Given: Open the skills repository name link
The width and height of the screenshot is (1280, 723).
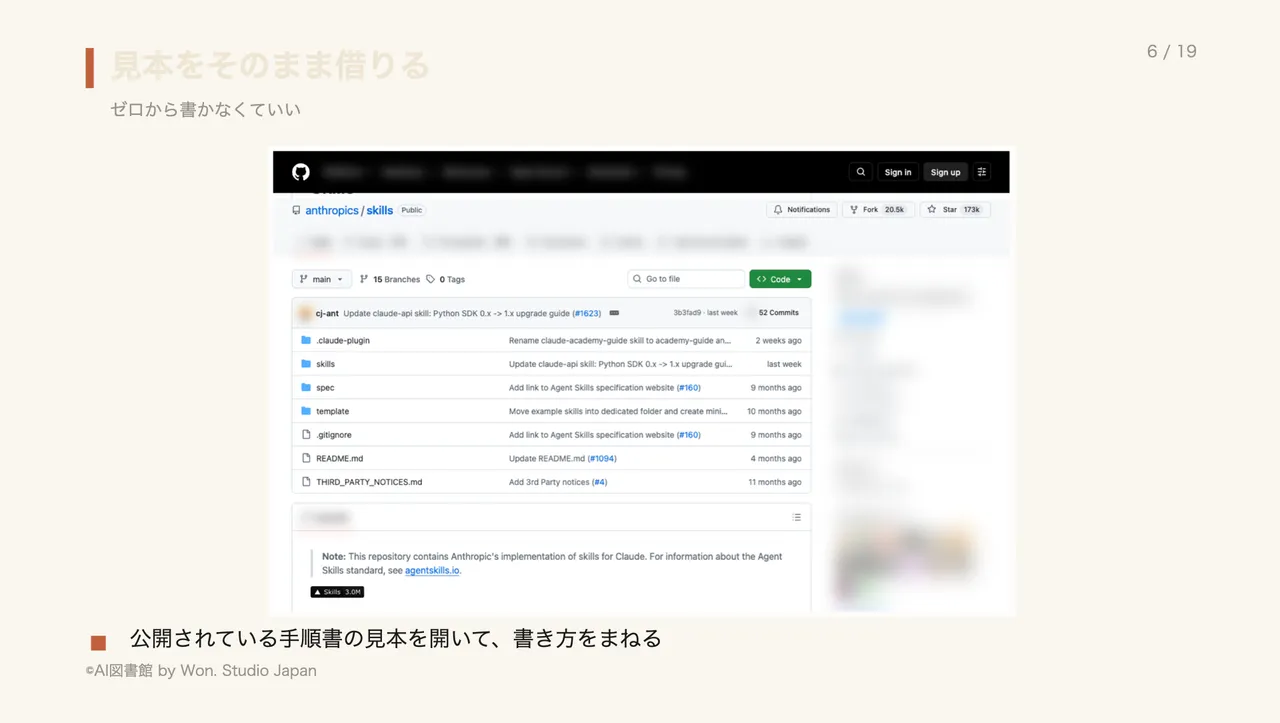Looking at the screenshot, I should click(379, 210).
